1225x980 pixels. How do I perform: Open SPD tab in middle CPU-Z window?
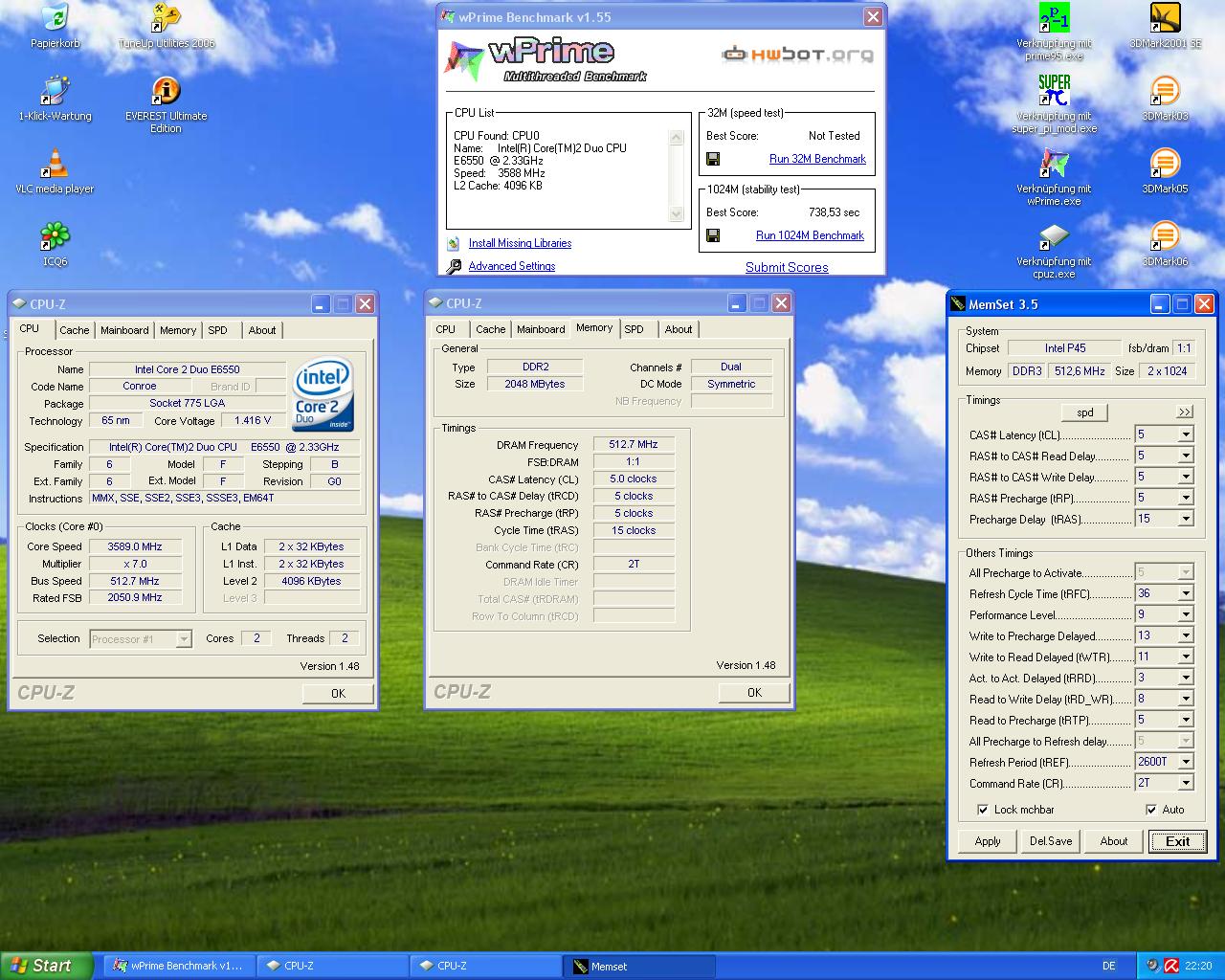pos(635,329)
